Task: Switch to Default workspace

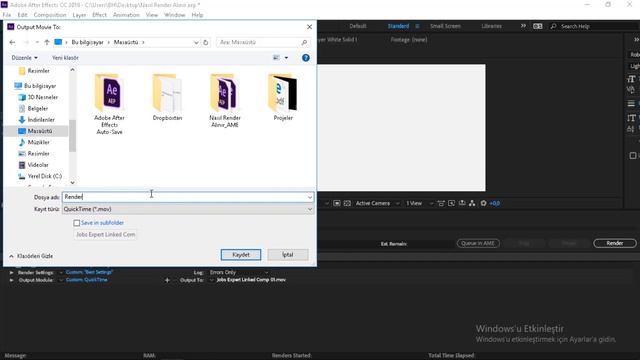Action: point(358,26)
